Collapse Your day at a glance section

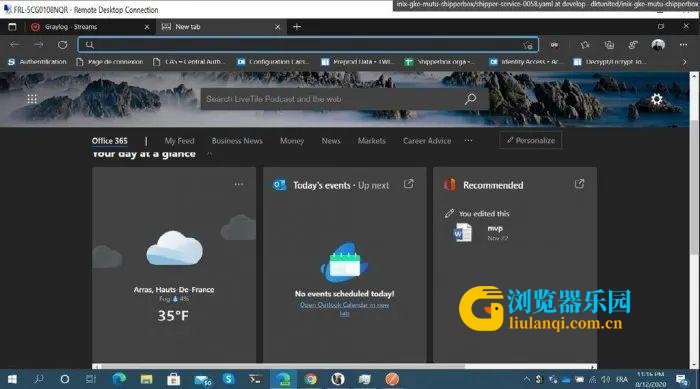coord(209,154)
